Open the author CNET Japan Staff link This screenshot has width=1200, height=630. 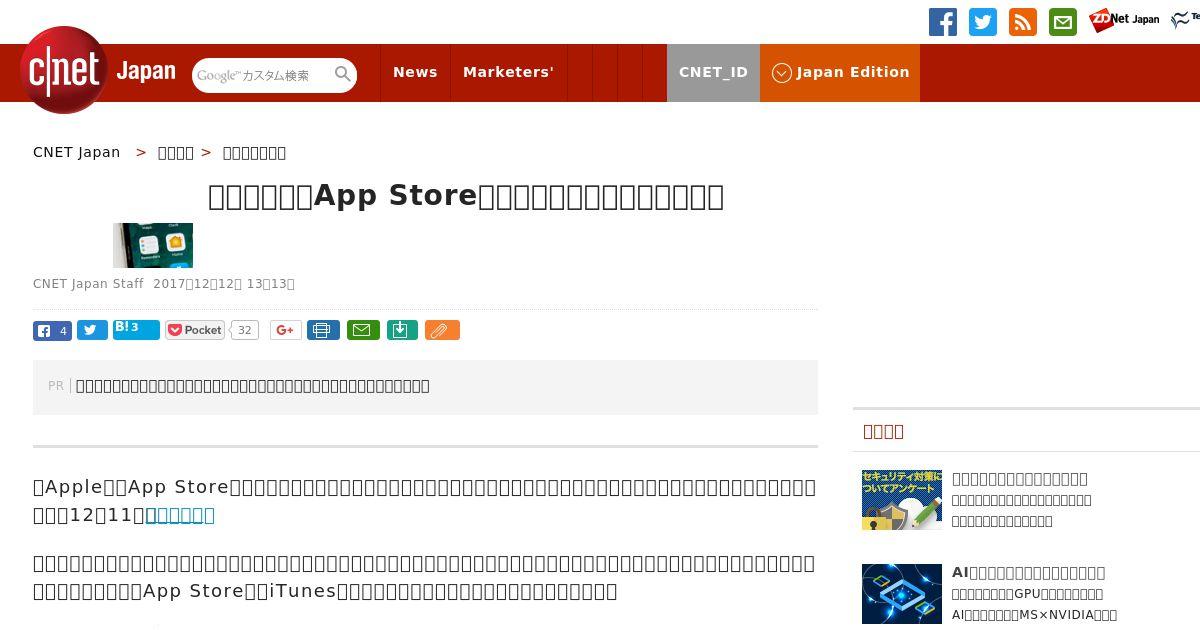click(x=88, y=284)
